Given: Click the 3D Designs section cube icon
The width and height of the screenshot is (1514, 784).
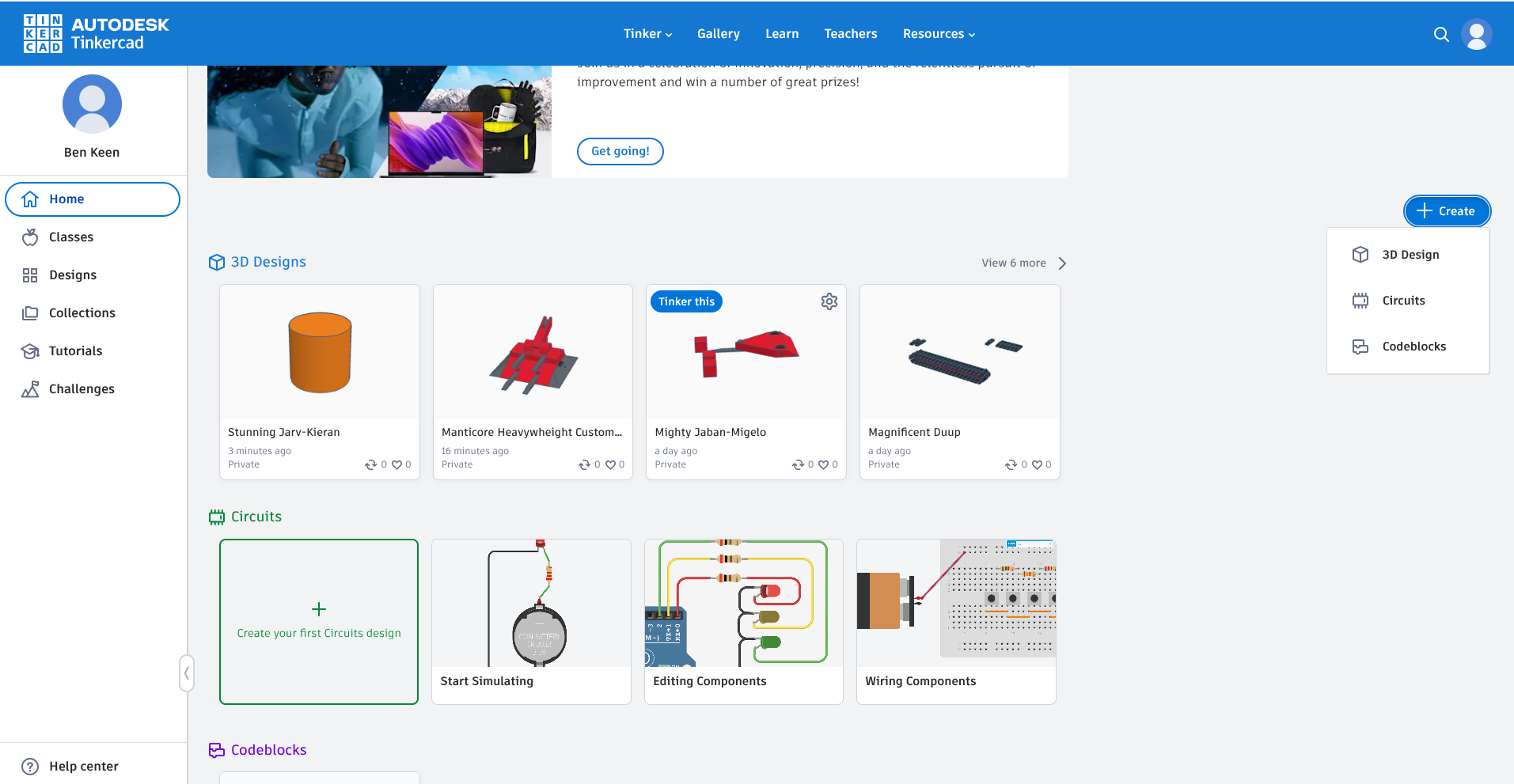Looking at the screenshot, I should click(216, 262).
